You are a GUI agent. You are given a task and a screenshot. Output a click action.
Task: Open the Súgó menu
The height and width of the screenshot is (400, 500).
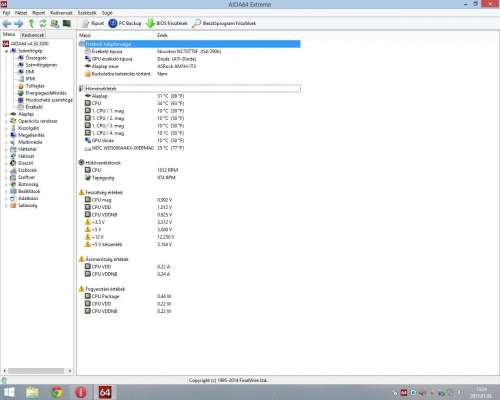point(107,13)
